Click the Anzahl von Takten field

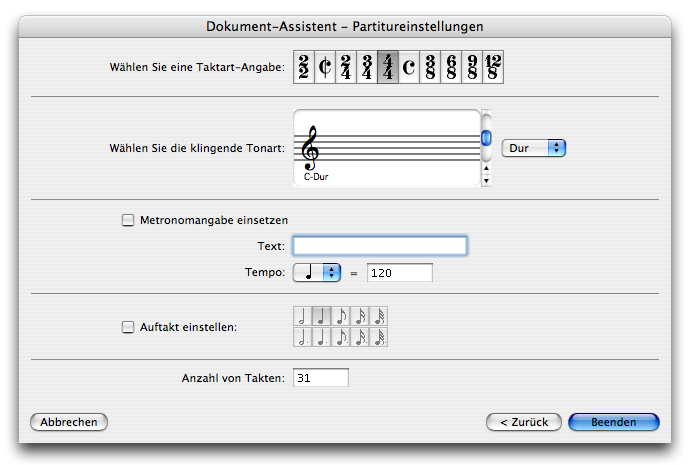[x=320, y=378]
